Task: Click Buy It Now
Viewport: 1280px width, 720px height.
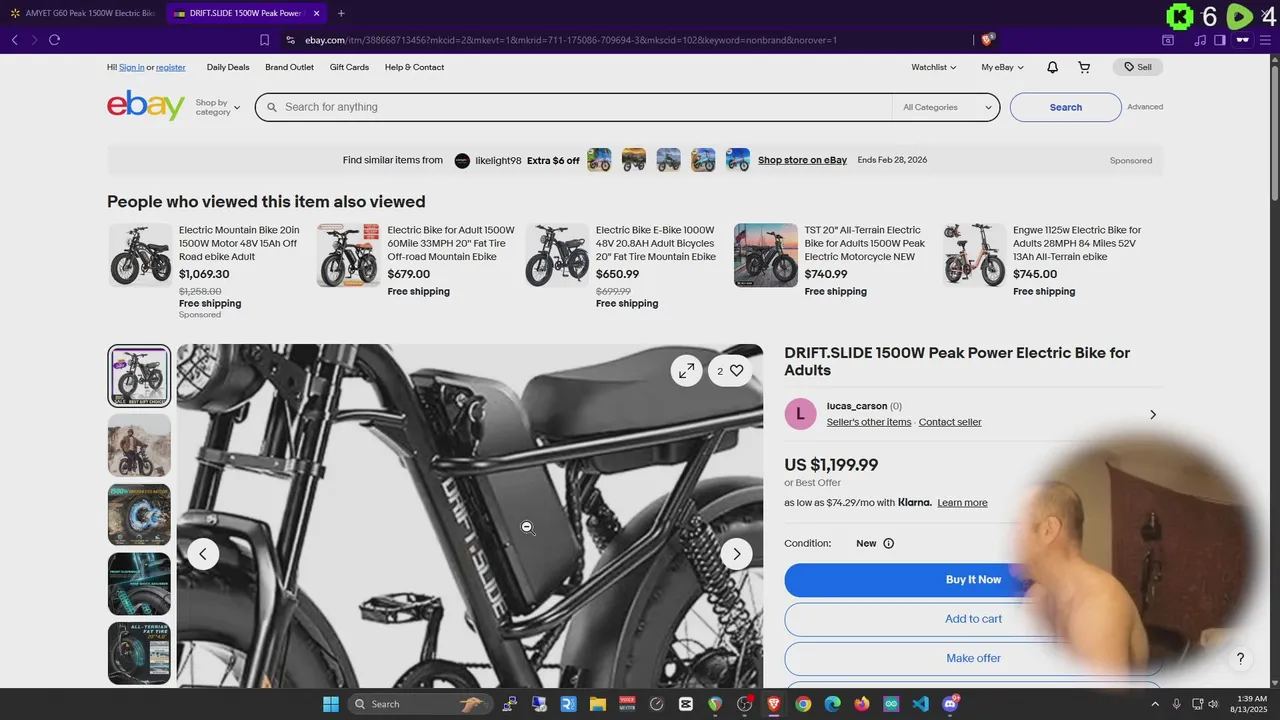Action: click(x=973, y=580)
